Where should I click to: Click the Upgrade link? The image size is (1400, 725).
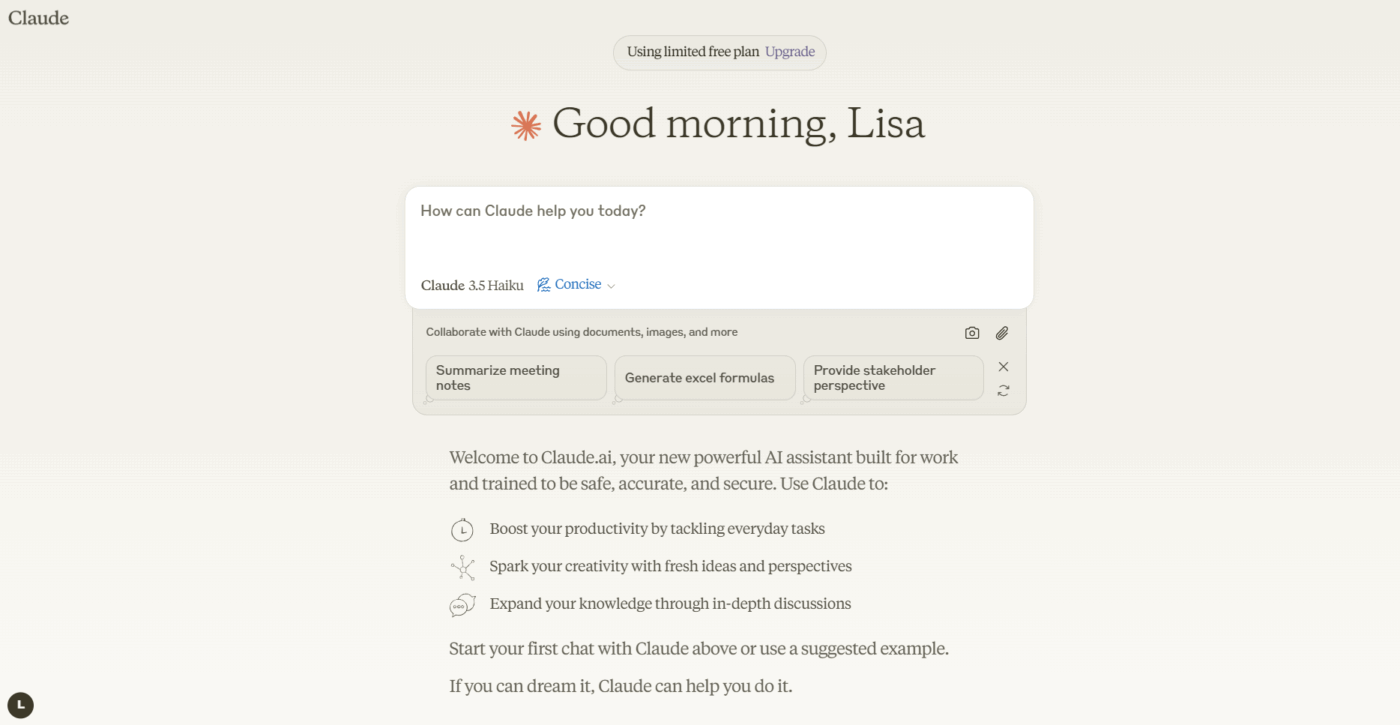(789, 51)
